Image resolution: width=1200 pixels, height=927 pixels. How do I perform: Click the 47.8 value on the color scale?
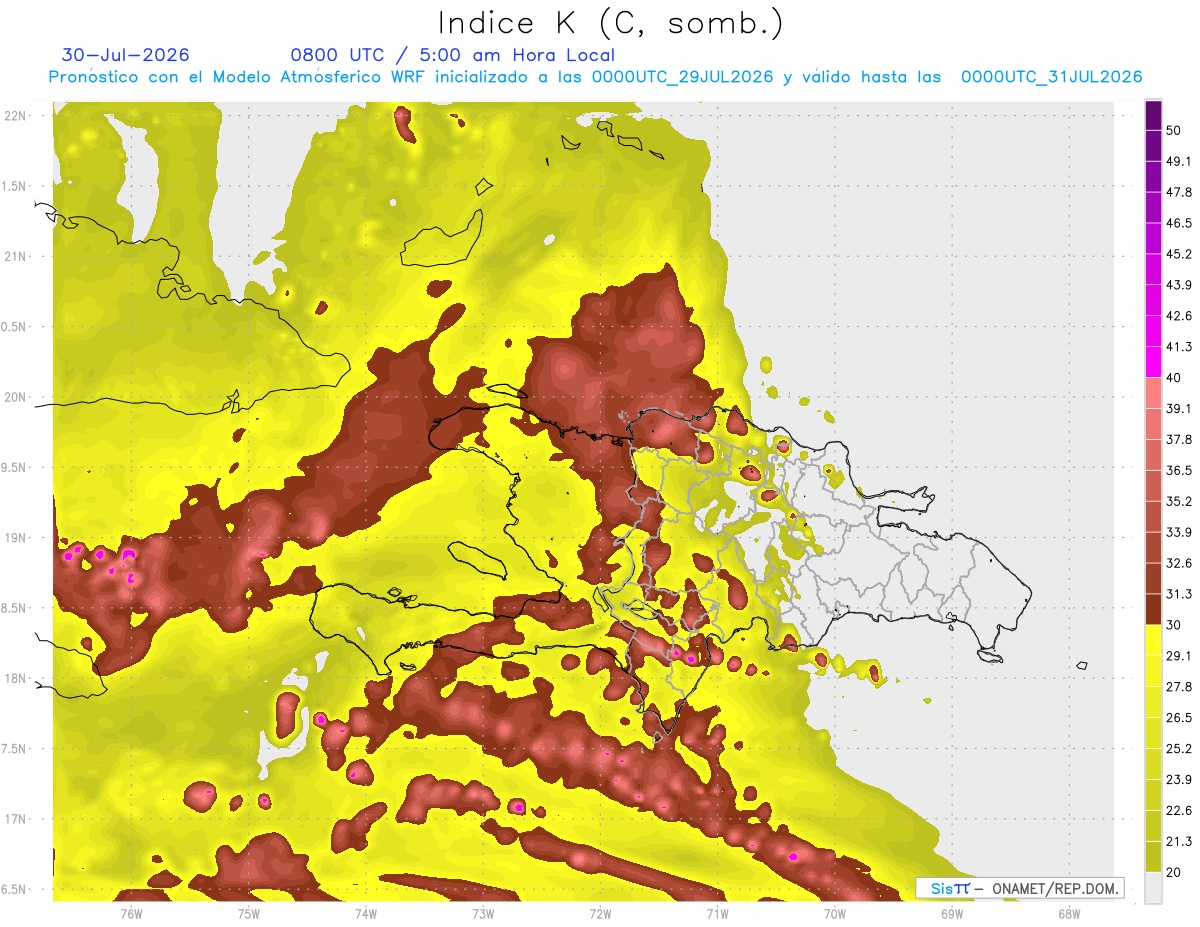pos(1179,192)
